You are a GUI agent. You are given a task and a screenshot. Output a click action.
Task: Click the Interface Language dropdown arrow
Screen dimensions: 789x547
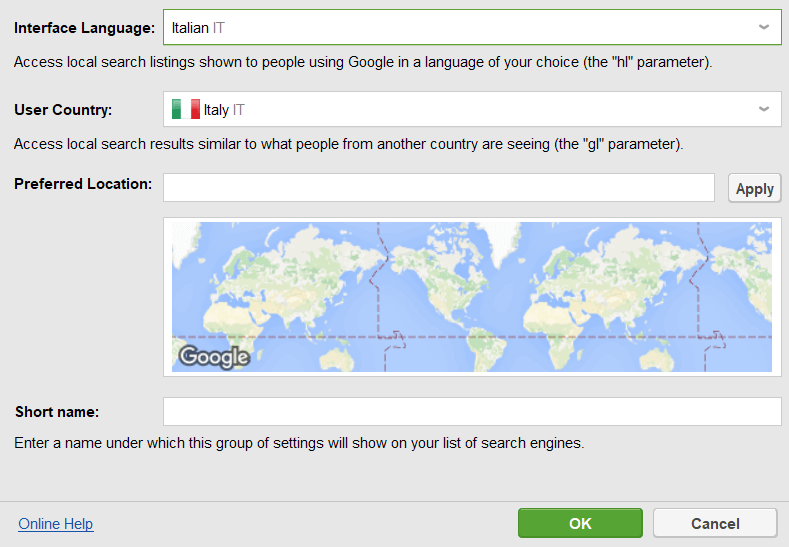point(764,27)
